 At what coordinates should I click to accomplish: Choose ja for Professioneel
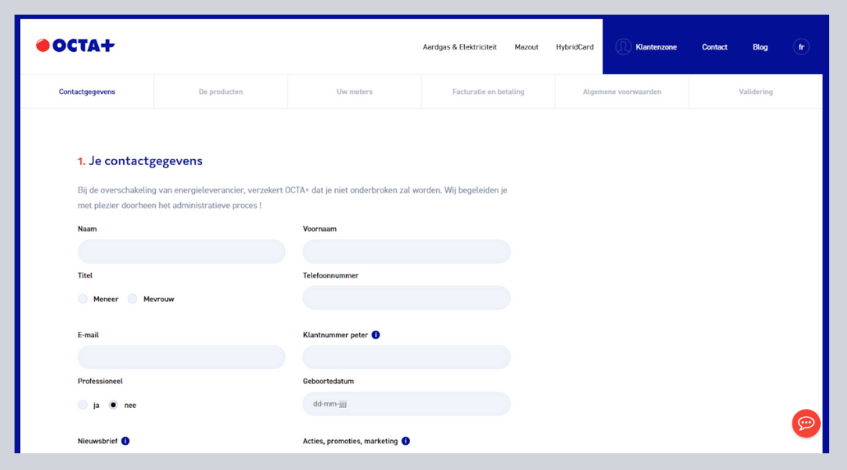coord(83,405)
